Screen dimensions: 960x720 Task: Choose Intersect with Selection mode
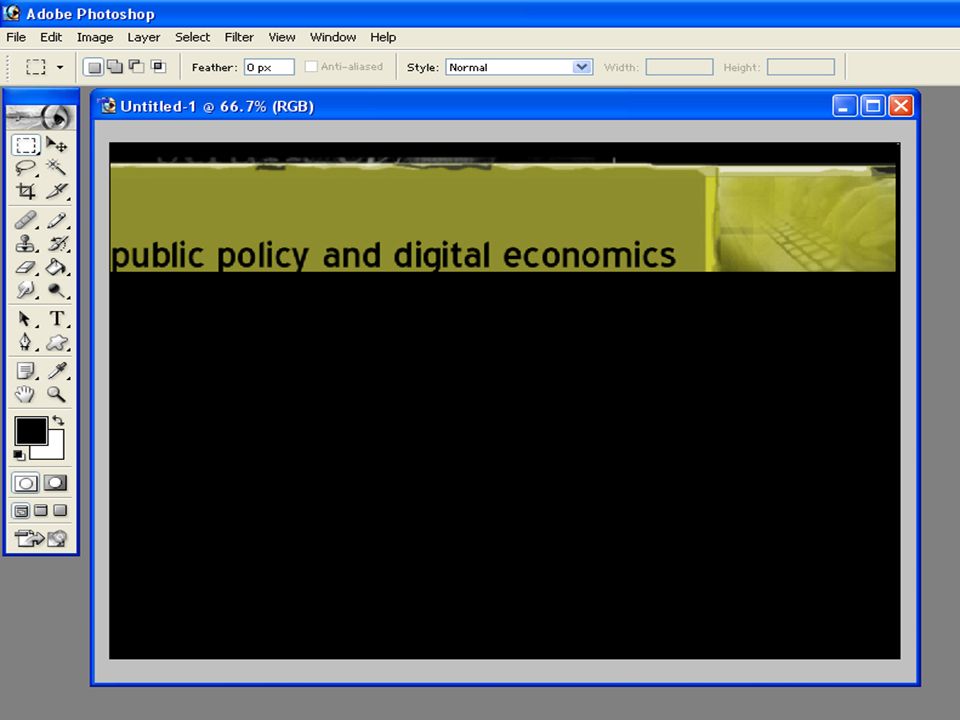point(158,67)
